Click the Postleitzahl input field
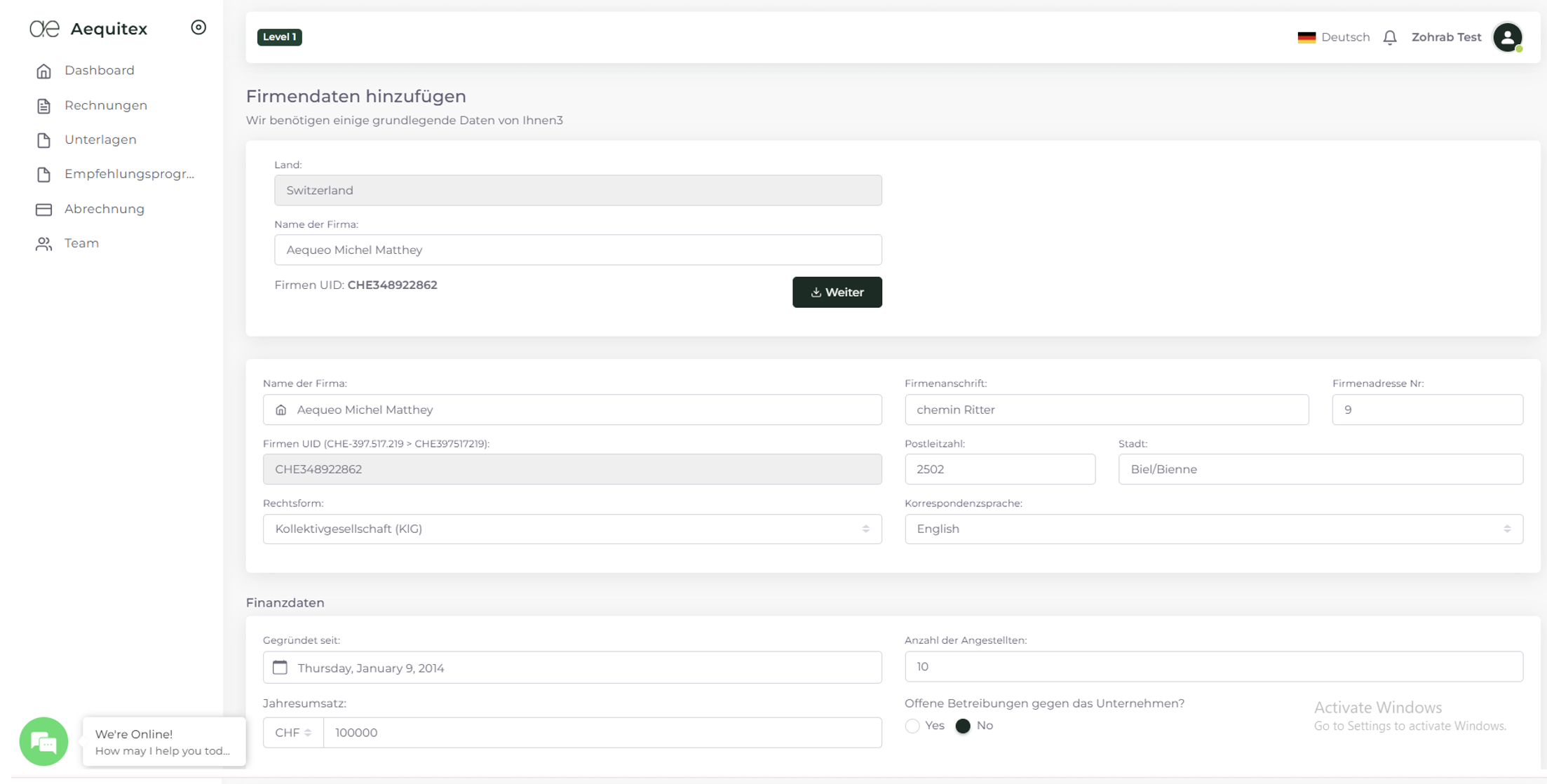The width and height of the screenshot is (1547, 784). (999, 469)
